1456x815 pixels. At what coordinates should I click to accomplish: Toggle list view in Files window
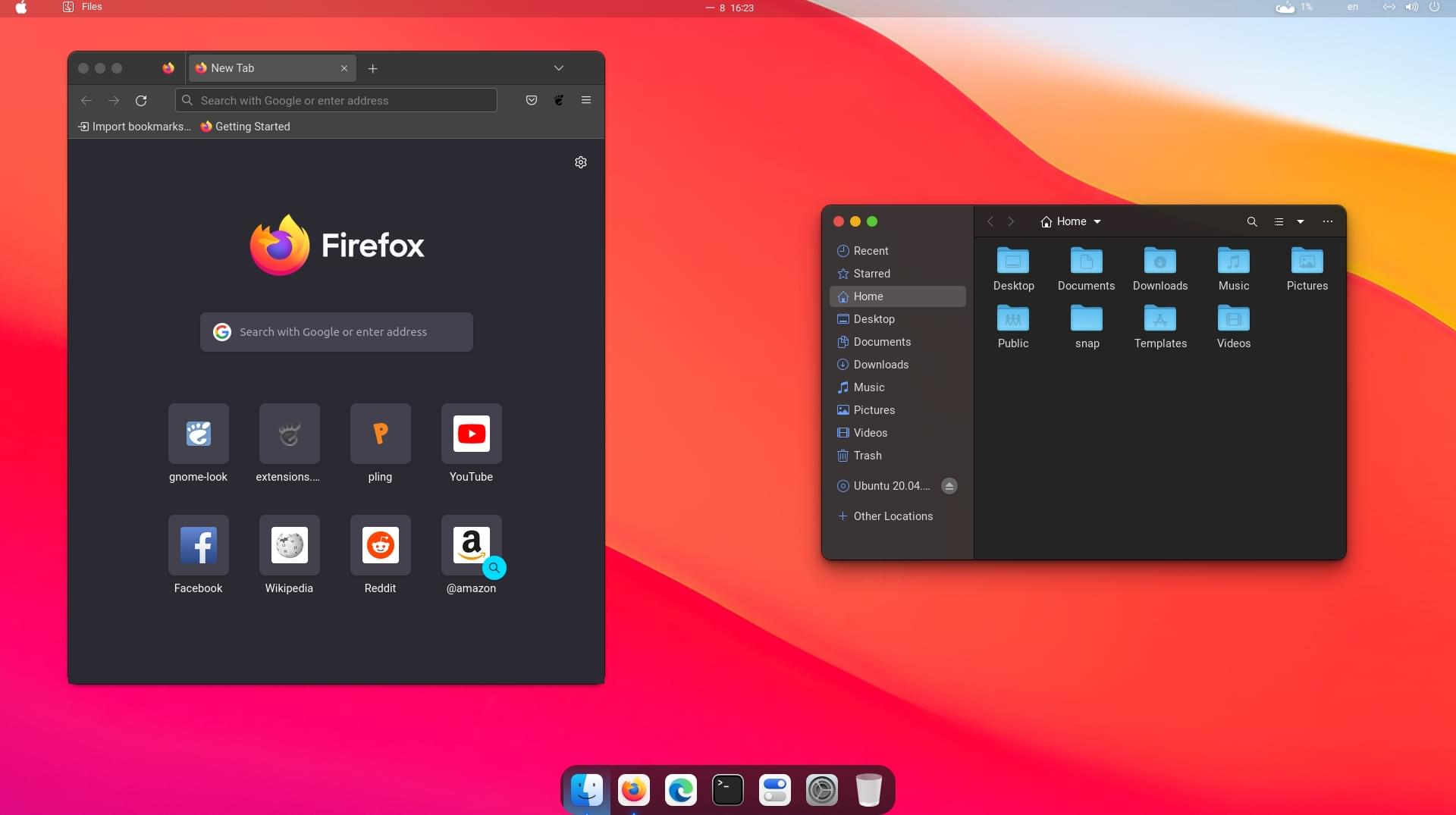1279,221
